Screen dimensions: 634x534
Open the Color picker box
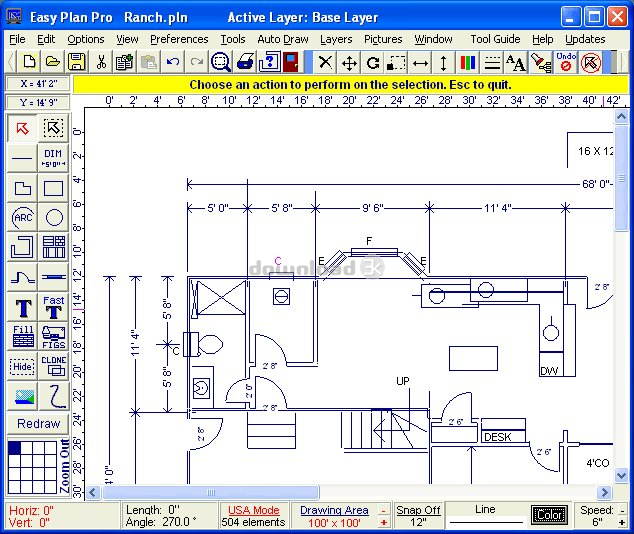(x=548, y=516)
